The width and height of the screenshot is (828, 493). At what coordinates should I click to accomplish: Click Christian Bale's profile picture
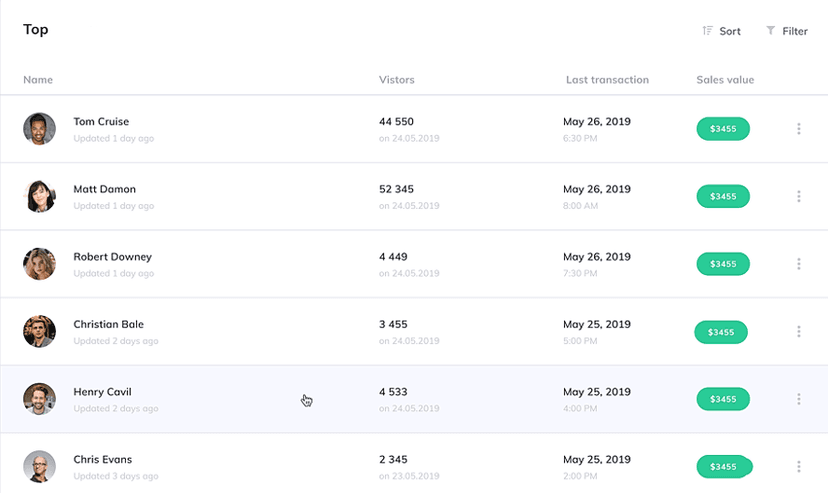pyautogui.click(x=39, y=331)
